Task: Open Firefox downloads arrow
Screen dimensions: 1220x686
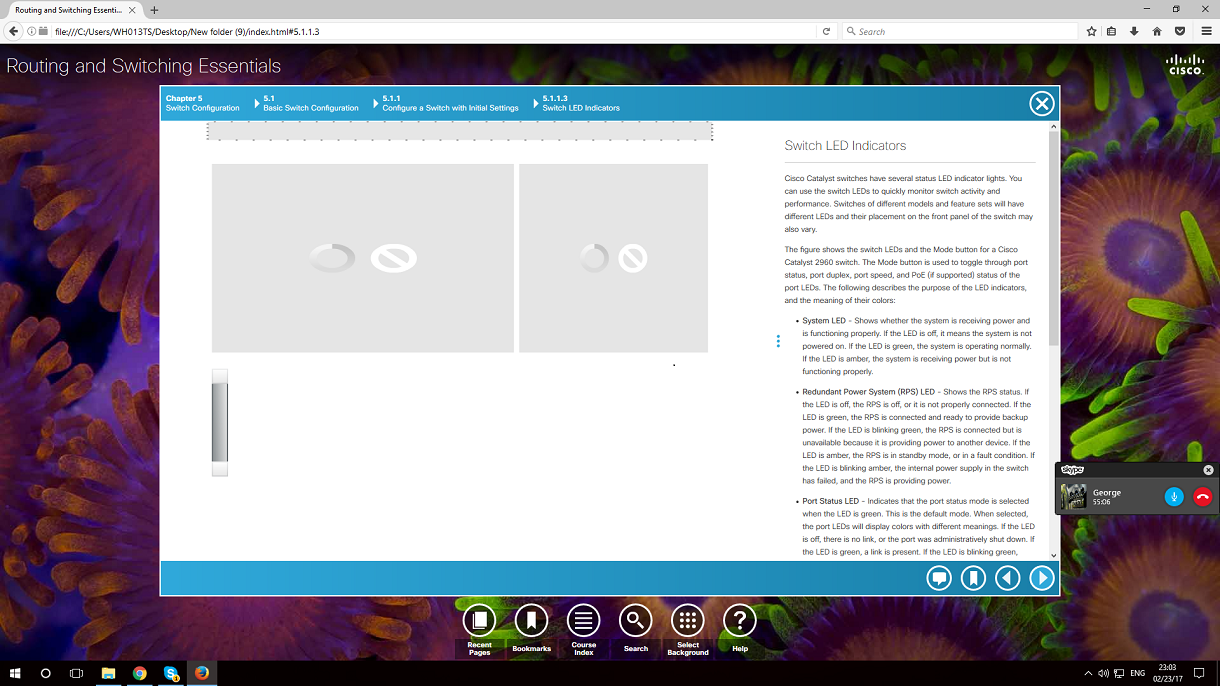Action: (x=1134, y=31)
